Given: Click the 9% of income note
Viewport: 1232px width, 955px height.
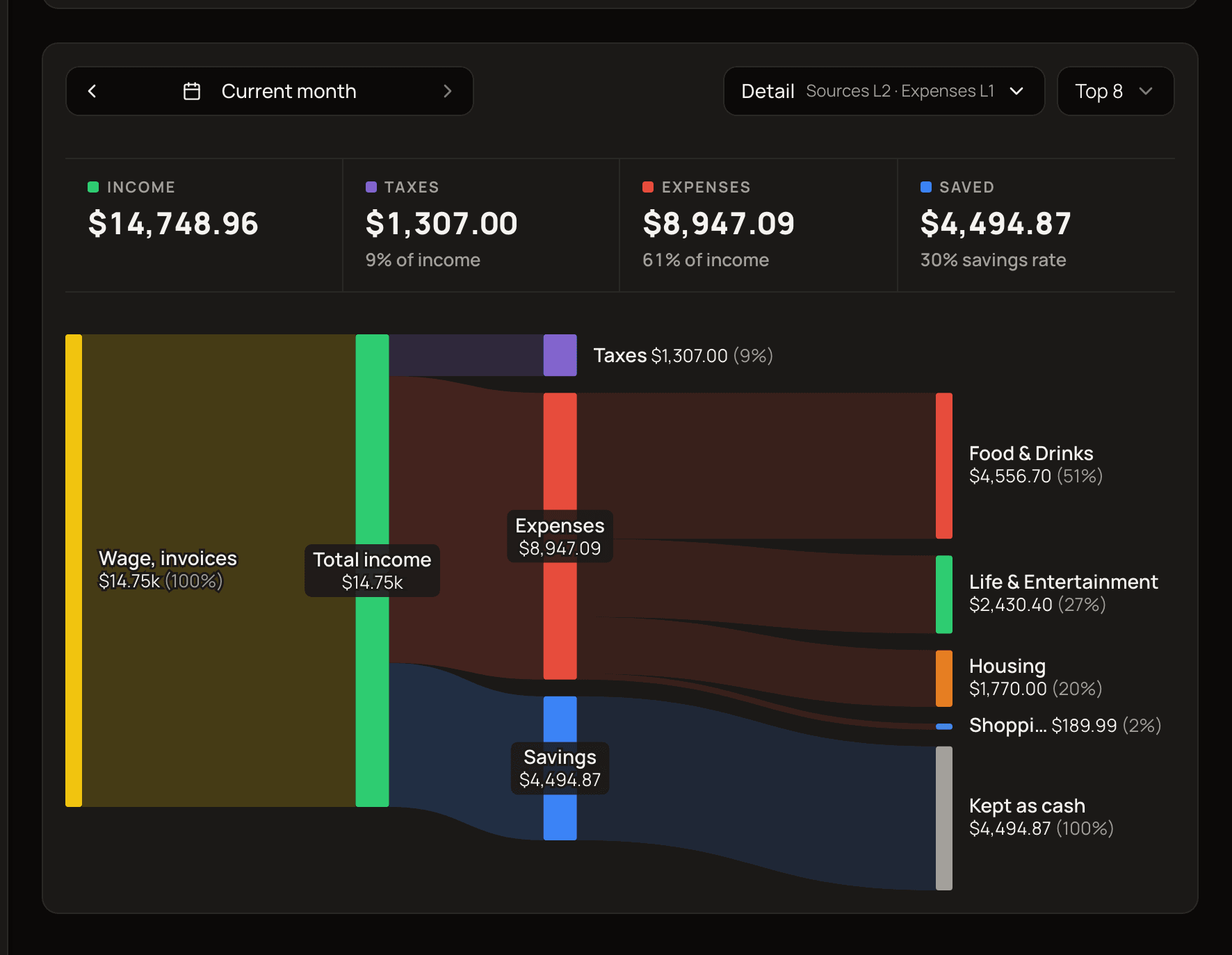Looking at the screenshot, I should coord(423,260).
